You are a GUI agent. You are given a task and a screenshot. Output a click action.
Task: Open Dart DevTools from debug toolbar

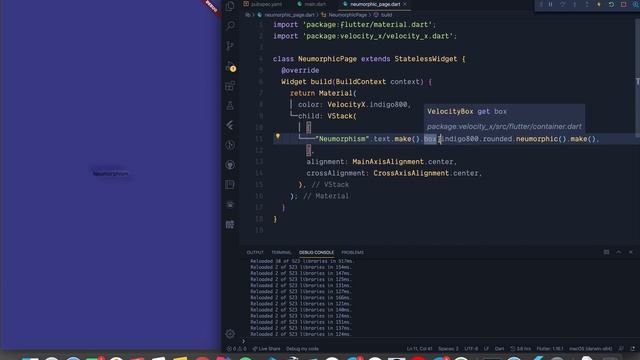(636, 4)
